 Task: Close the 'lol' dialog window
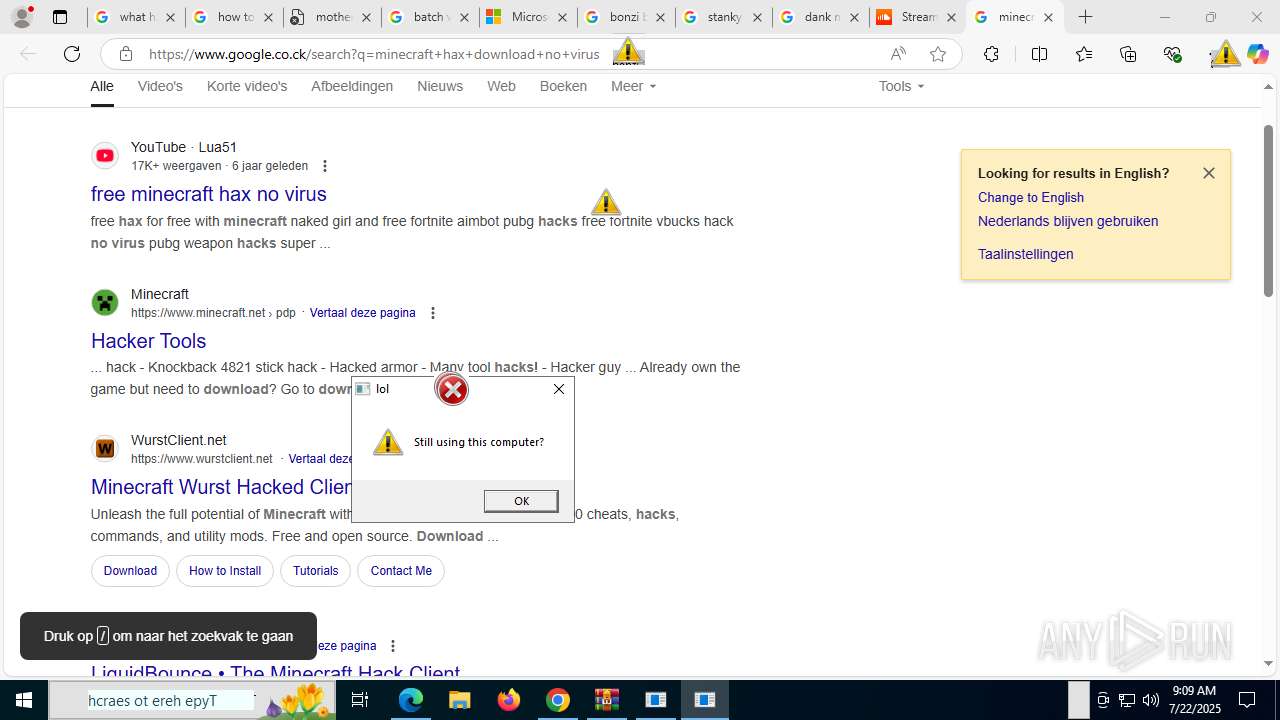click(559, 389)
